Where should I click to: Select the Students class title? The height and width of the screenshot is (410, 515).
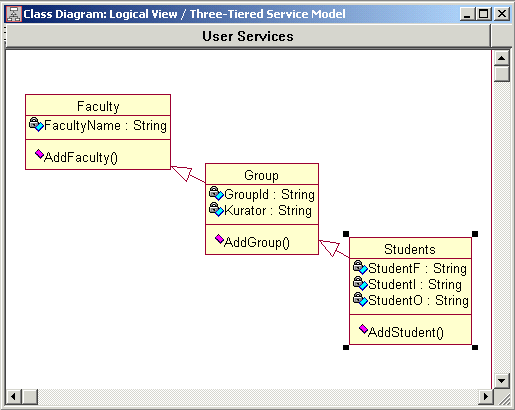click(x=410, y=249)
